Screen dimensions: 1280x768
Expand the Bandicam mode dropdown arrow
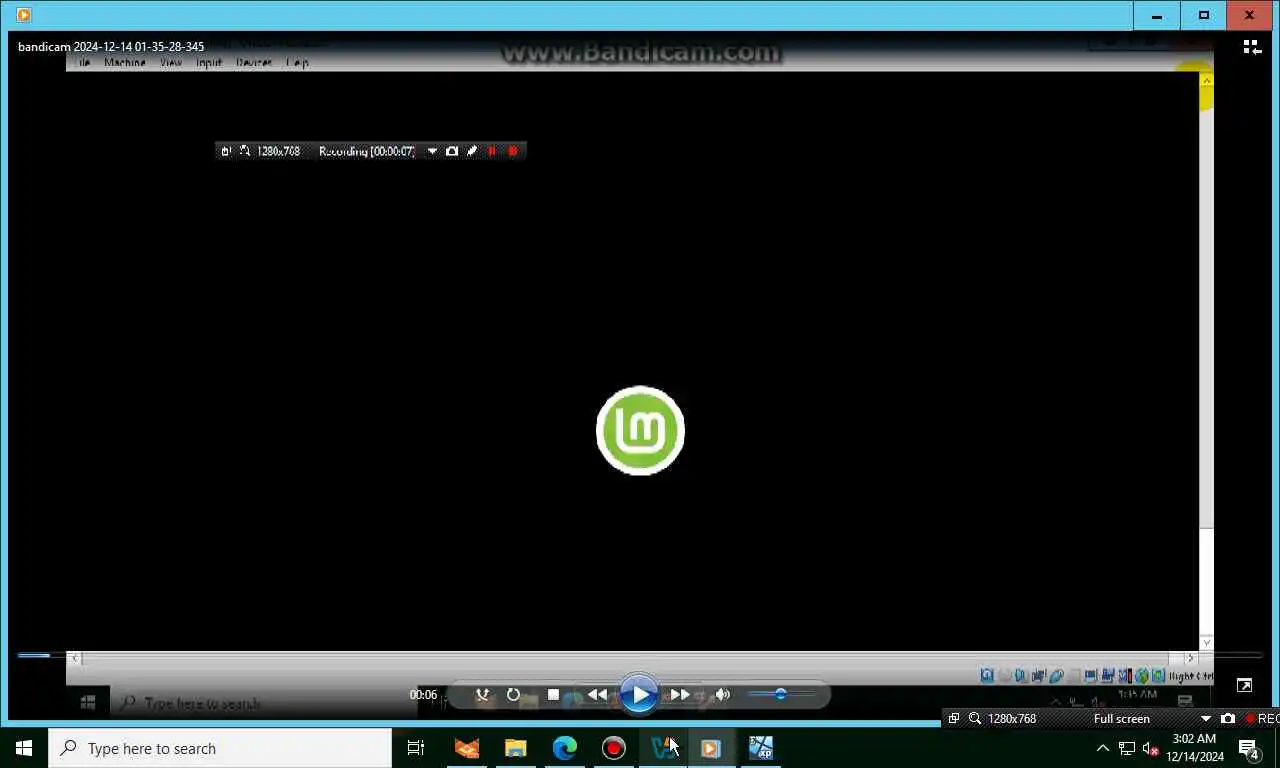pos(1205,719)
